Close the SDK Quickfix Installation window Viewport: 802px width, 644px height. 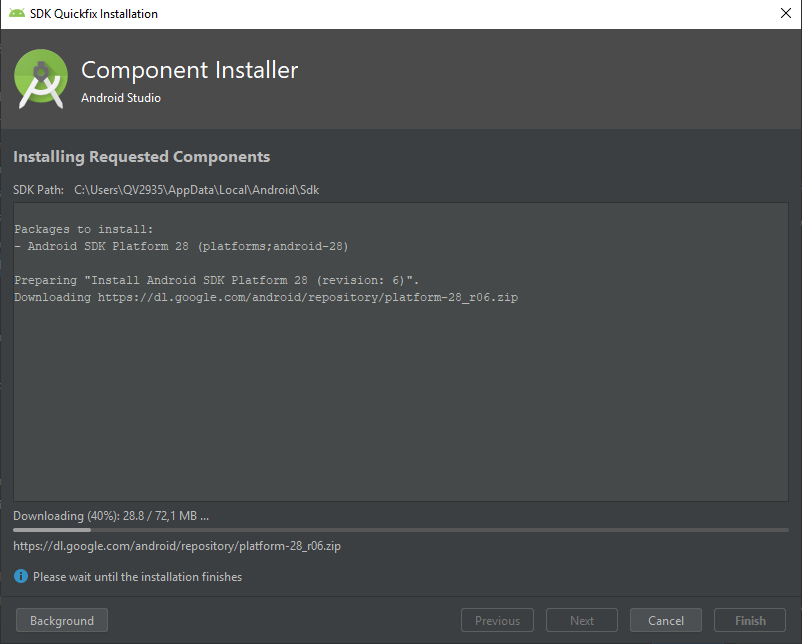785,14
